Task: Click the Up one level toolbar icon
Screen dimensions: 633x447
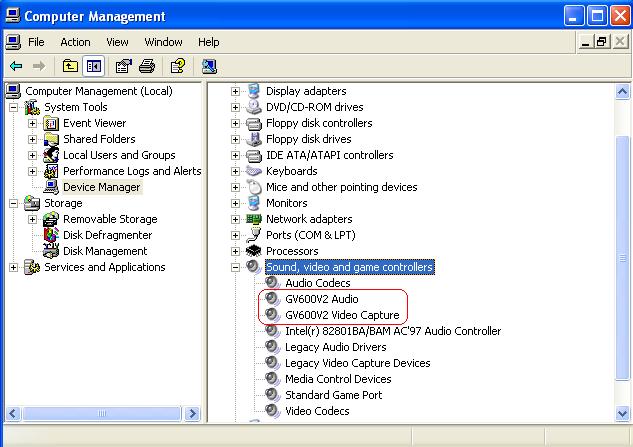Action: pyautogui.click(x=70, y=66)
